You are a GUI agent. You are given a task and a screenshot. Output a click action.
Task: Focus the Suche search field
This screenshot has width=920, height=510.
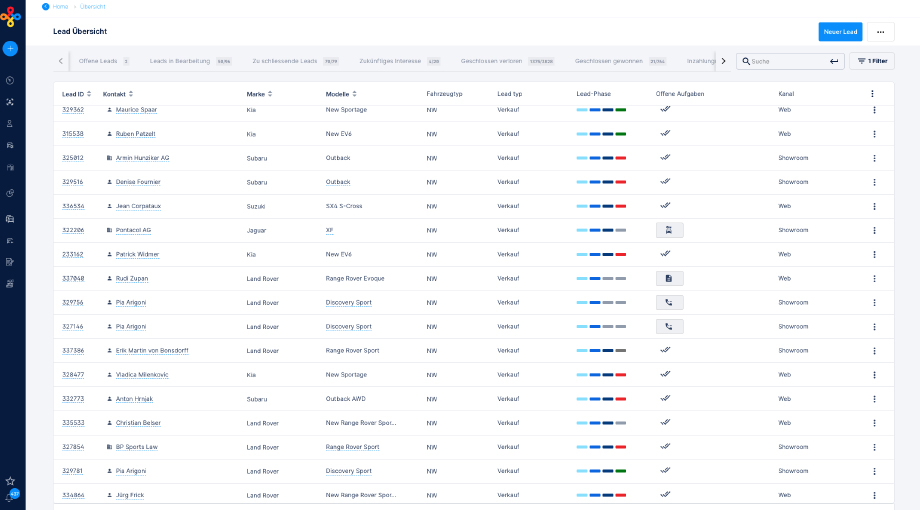(788, 61)
